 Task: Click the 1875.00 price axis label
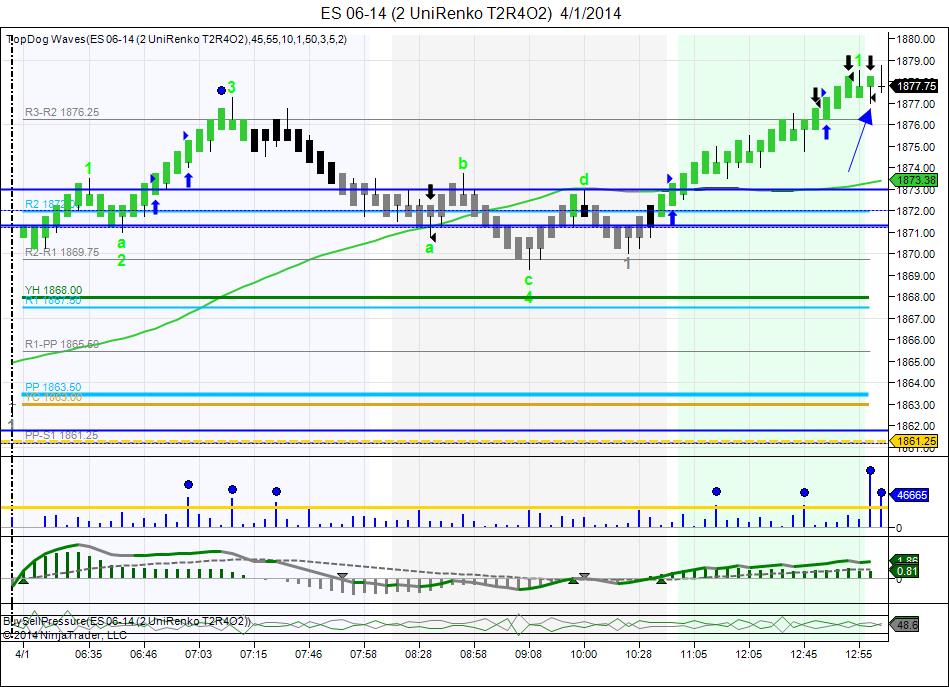point(915,147)
